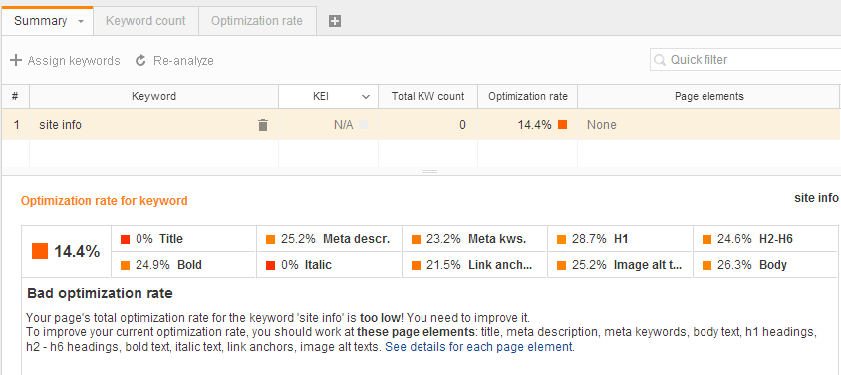
Task: Grab the horizontal pane splitter handle
Action: point(430,172)
